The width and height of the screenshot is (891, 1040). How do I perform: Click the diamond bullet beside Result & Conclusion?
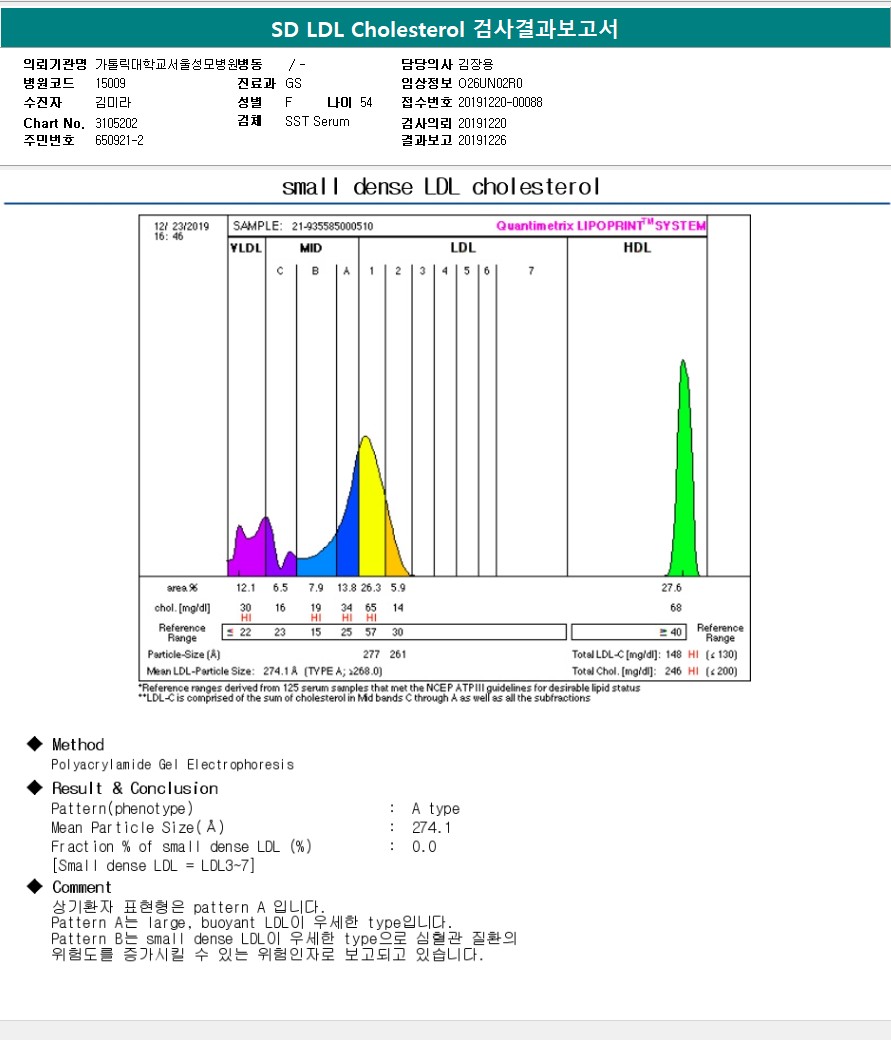coord(34,787)
